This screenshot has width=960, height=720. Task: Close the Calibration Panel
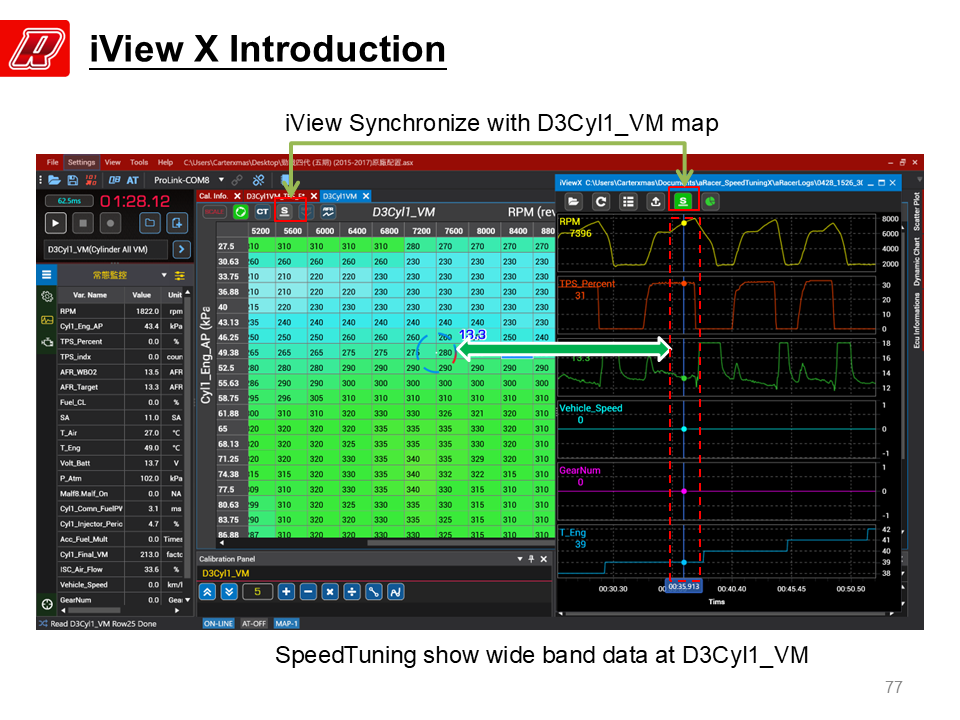coord(543,559)
